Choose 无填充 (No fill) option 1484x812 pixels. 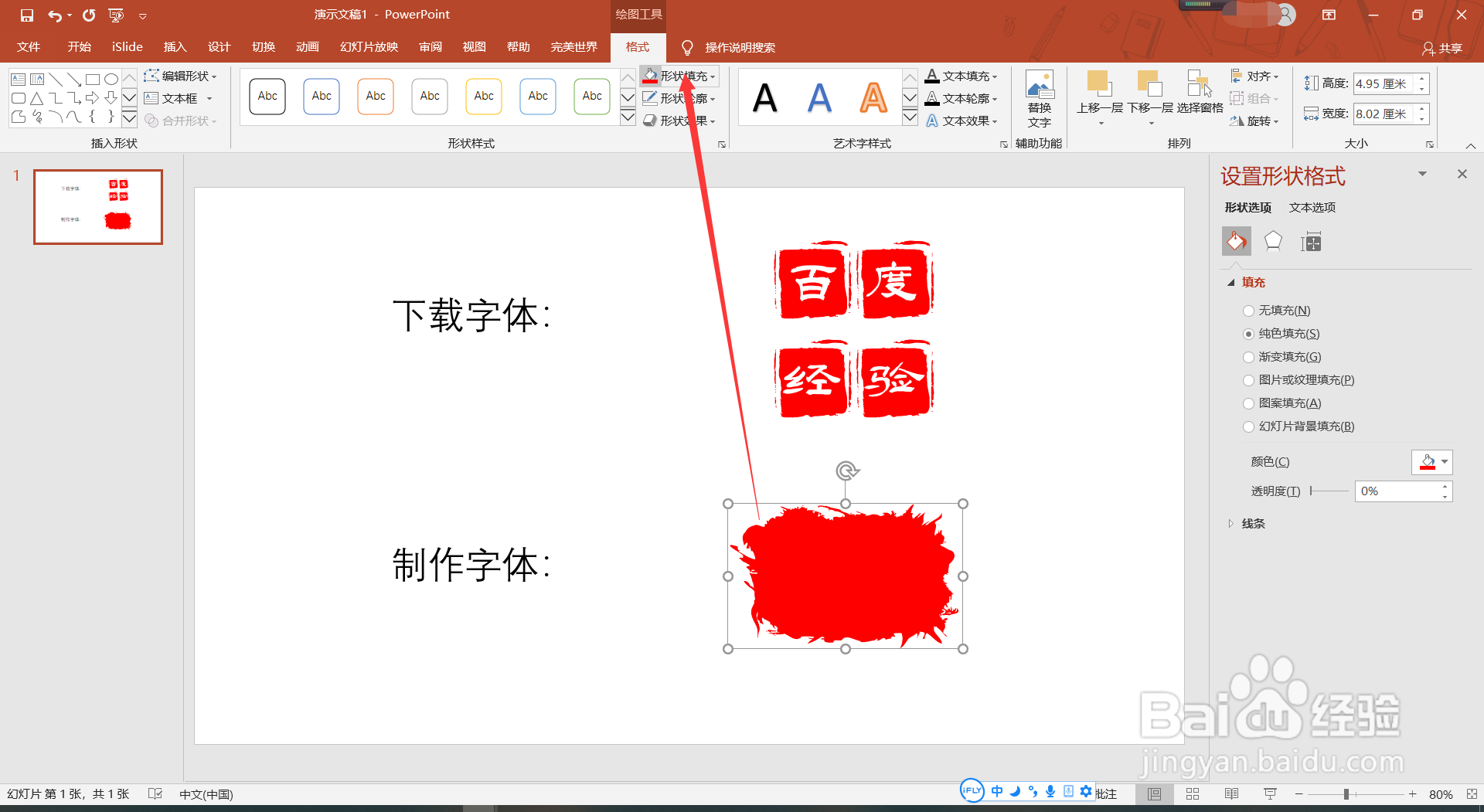point(1249,310)
